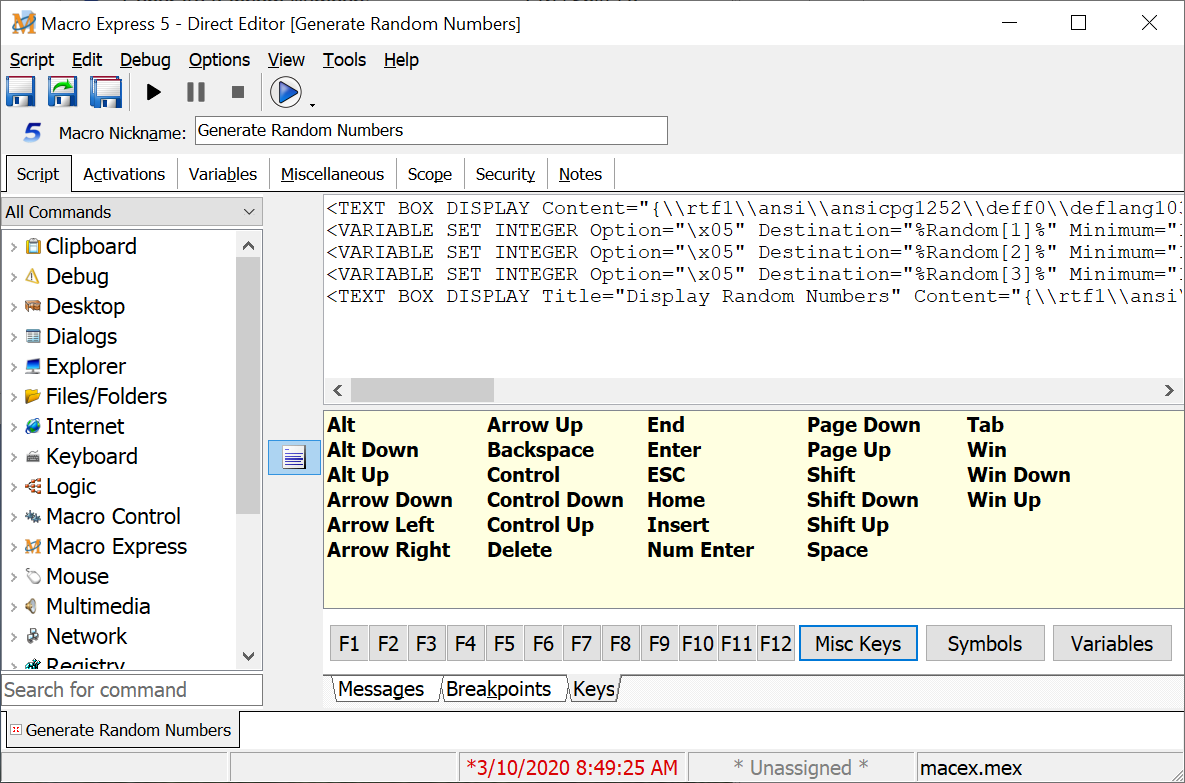Expand the Internet command category
Screen dimensions: 1185x783
tap(13, 427)
